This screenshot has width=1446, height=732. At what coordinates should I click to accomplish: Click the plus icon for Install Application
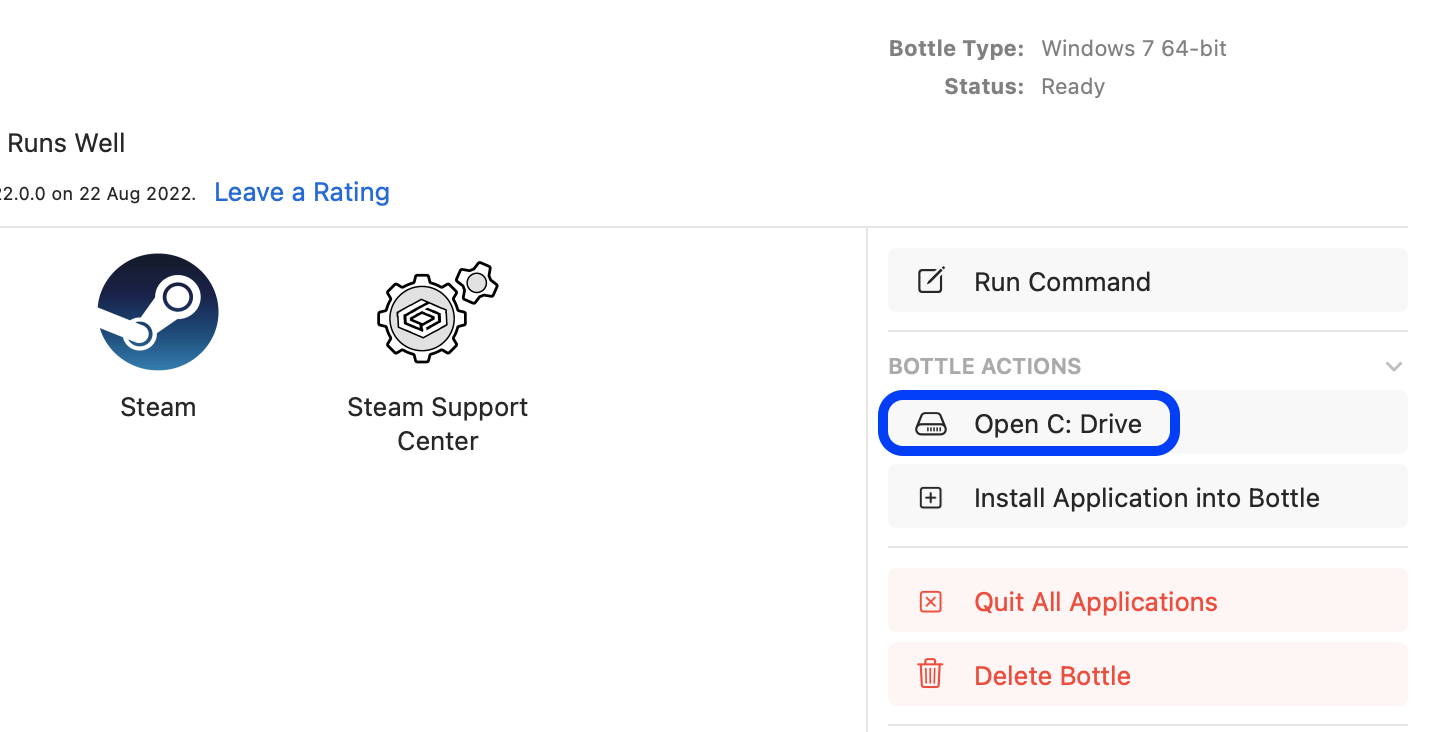point(931,498)
